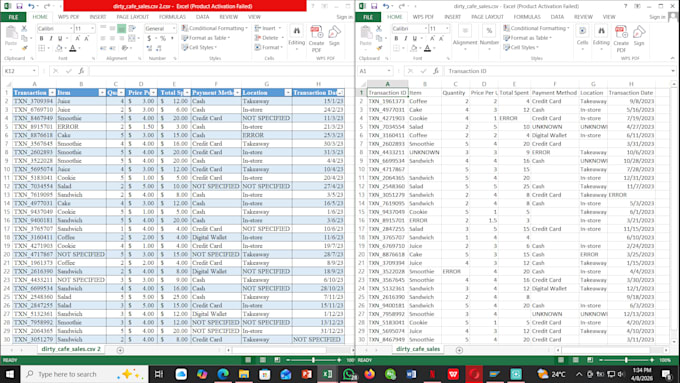Click Insert in left Cells group
680x383 pixels.
[269, 28]
